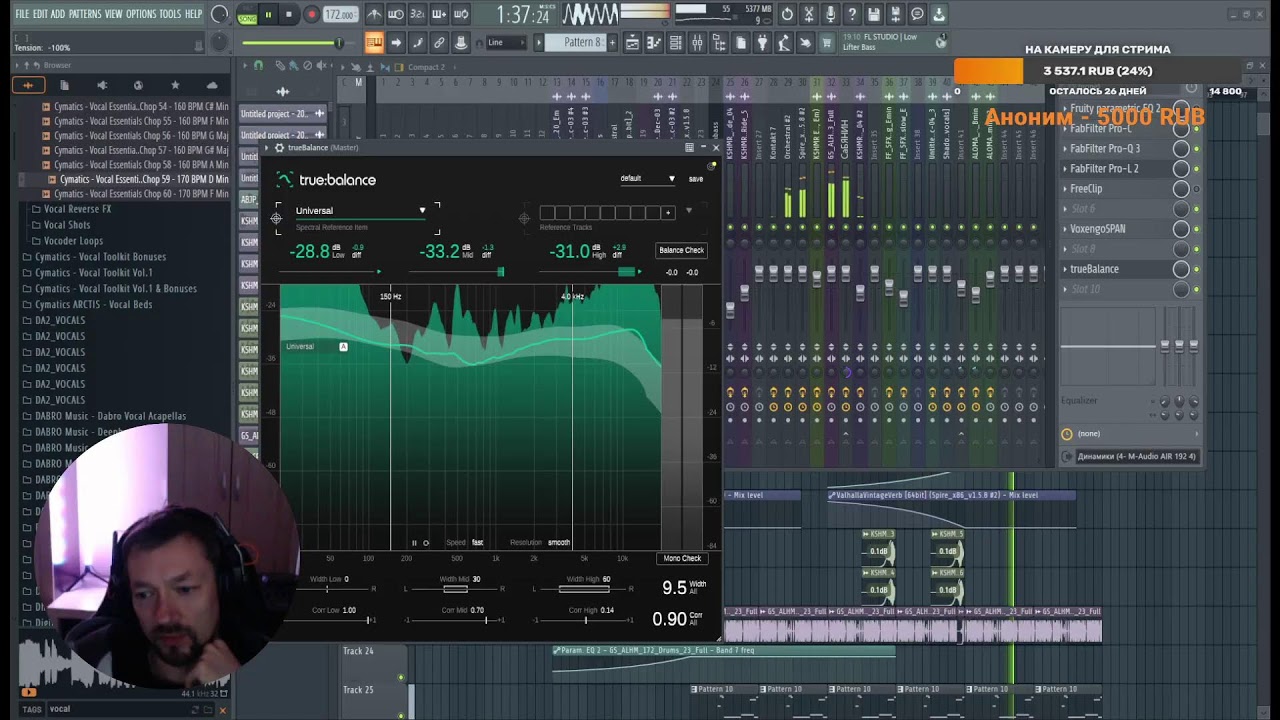1280x720 pixels.
Task: Click the Render audio export icon
Action: pos(895,14)
